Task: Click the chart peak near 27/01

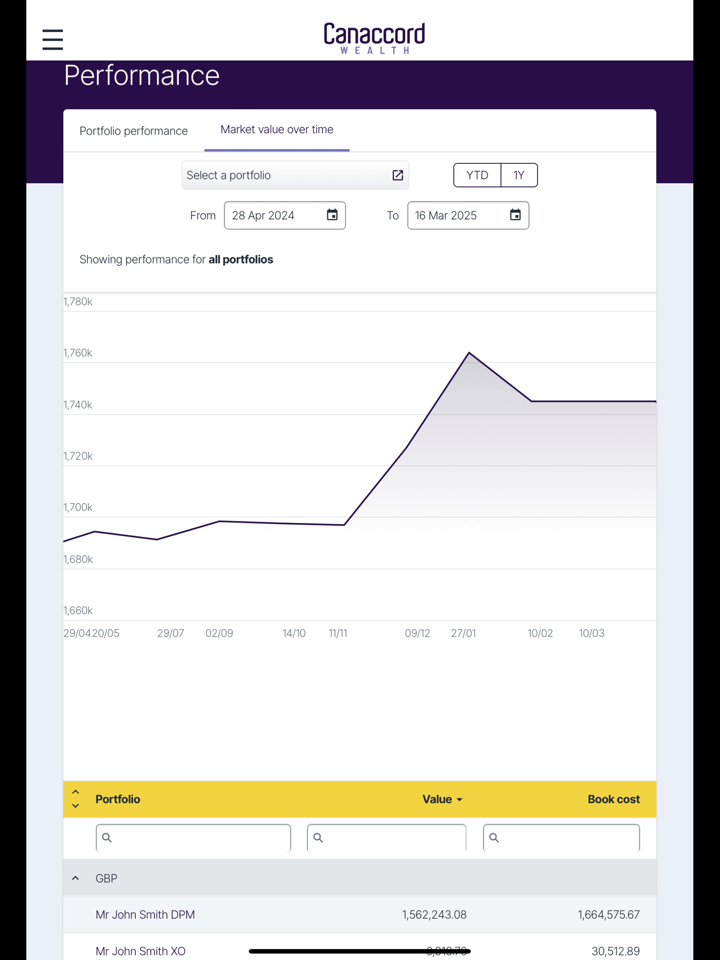Action: [x=469, y=353]
